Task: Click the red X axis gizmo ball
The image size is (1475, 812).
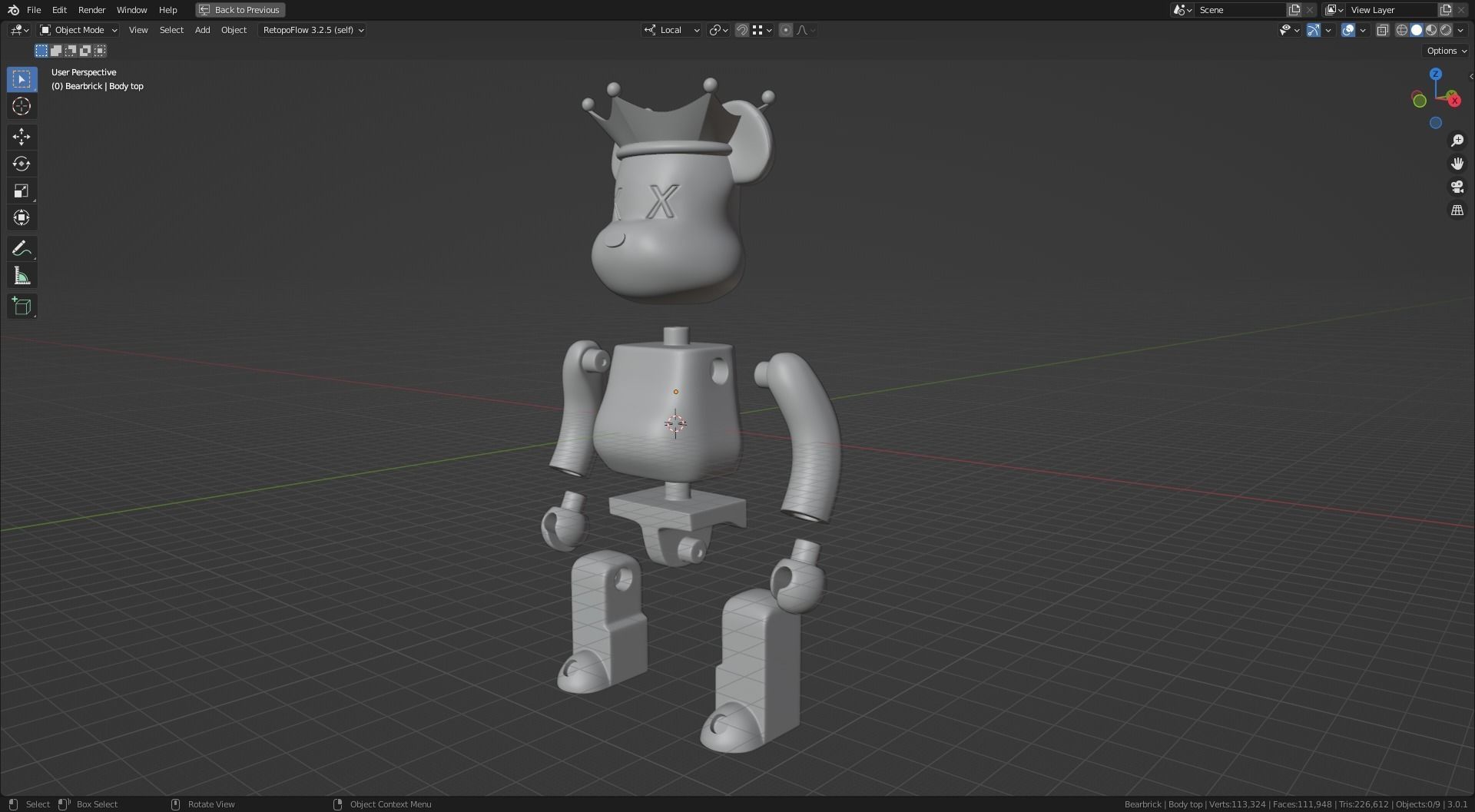Action: (1453, 101)
